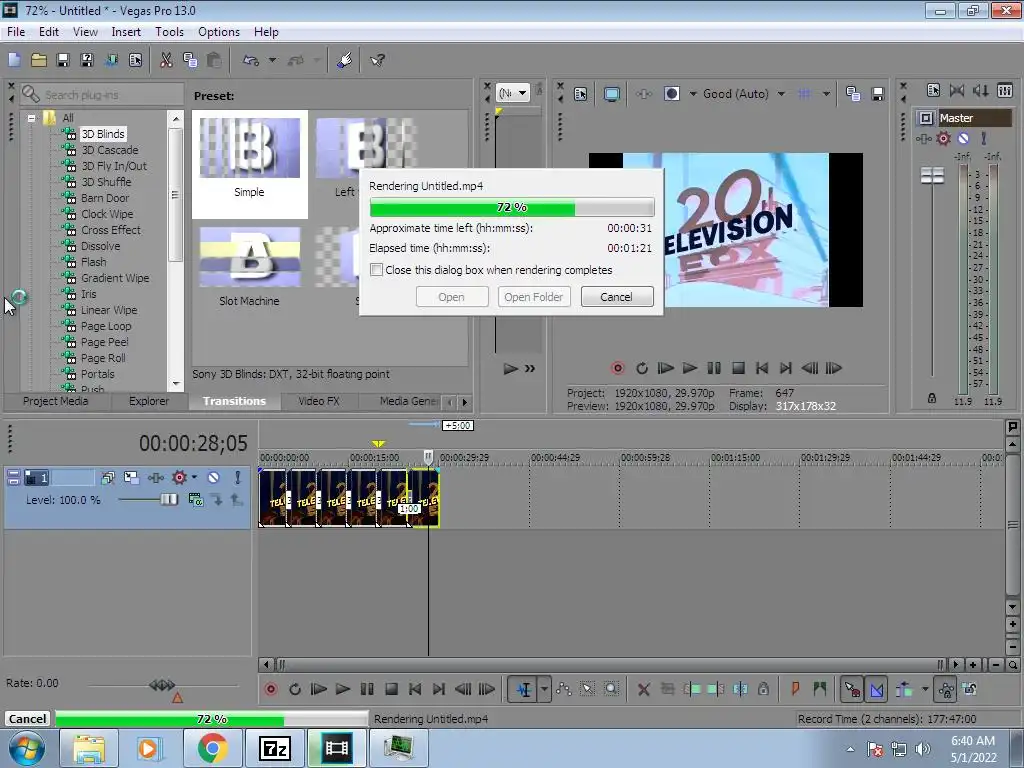
Task: Toggle Ignore Event Grouping
Action: (970, 689)
